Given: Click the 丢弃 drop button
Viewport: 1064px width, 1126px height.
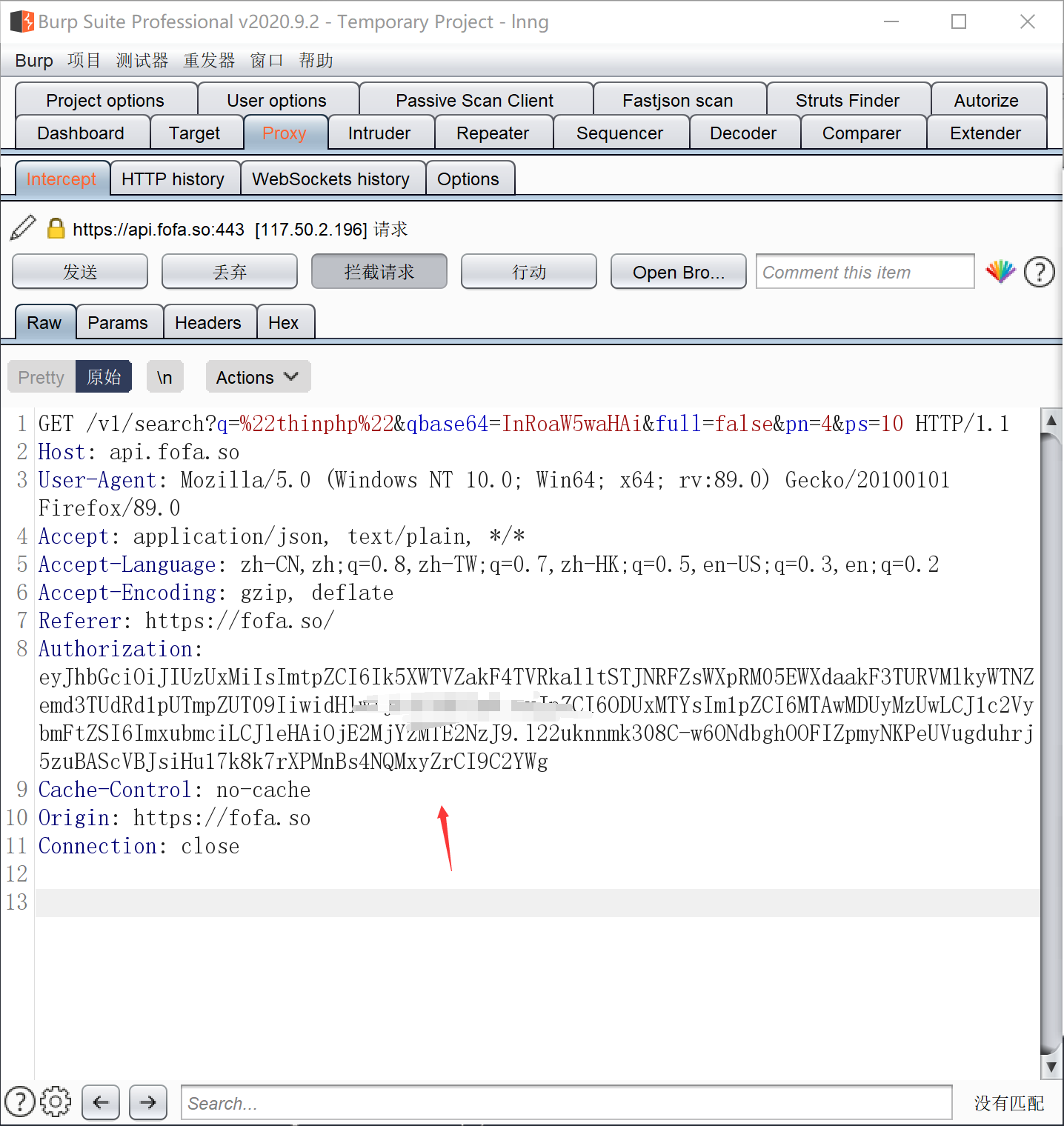Looking at the screenshot, I should (230, 271).
